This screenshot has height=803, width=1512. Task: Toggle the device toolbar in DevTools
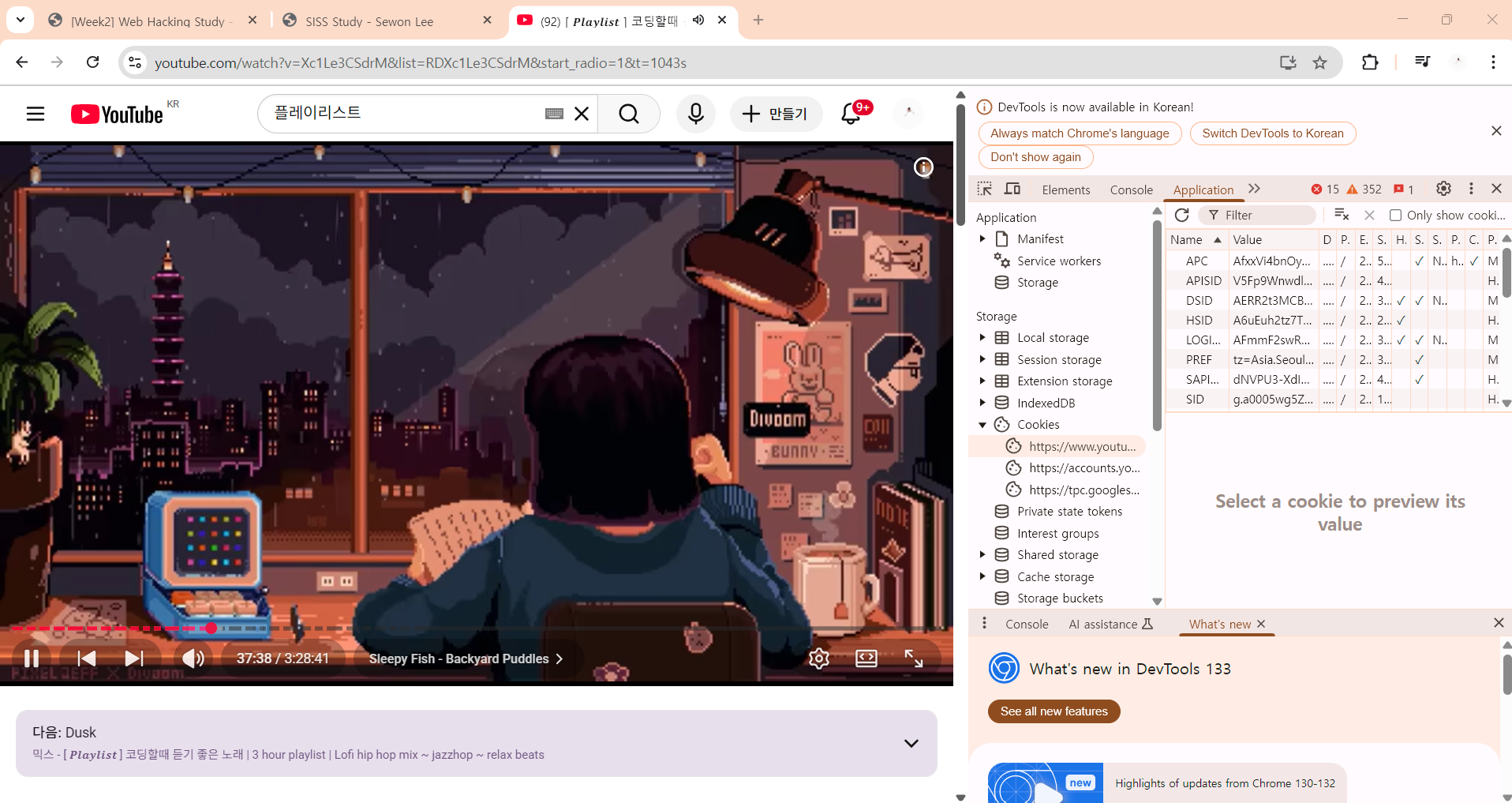click(1012, 189)
